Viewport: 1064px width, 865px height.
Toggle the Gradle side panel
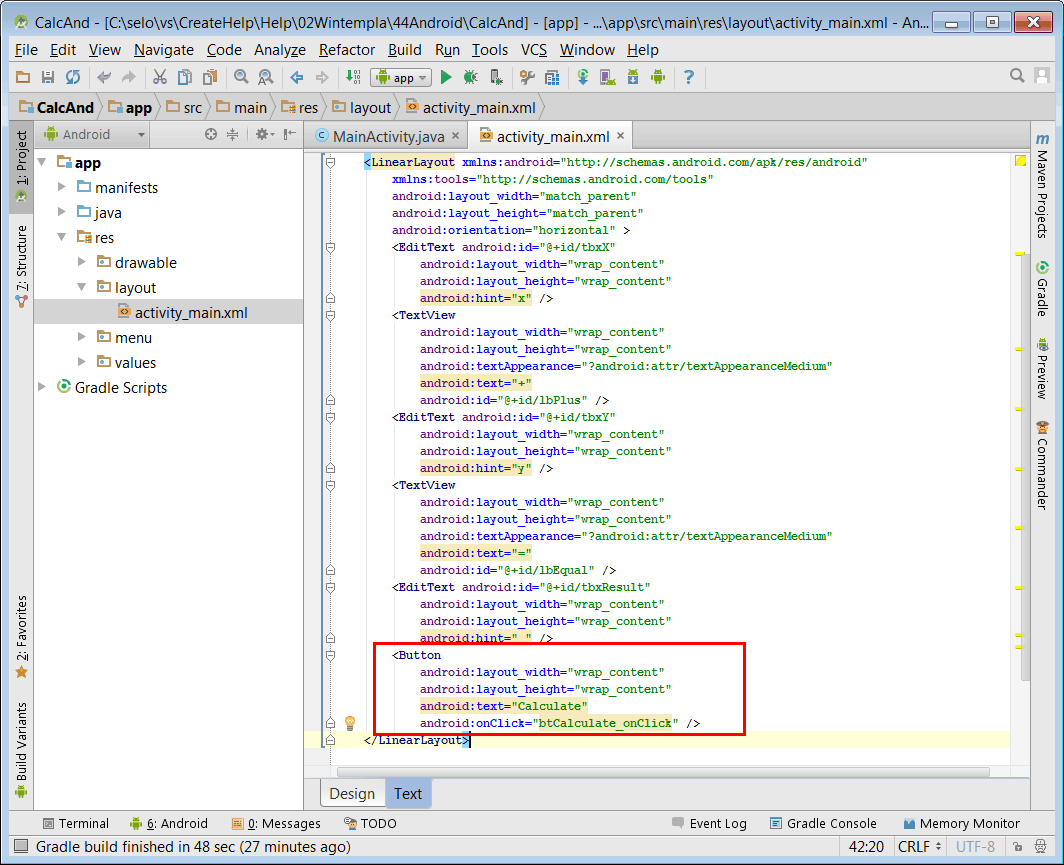coord(1042,288)
